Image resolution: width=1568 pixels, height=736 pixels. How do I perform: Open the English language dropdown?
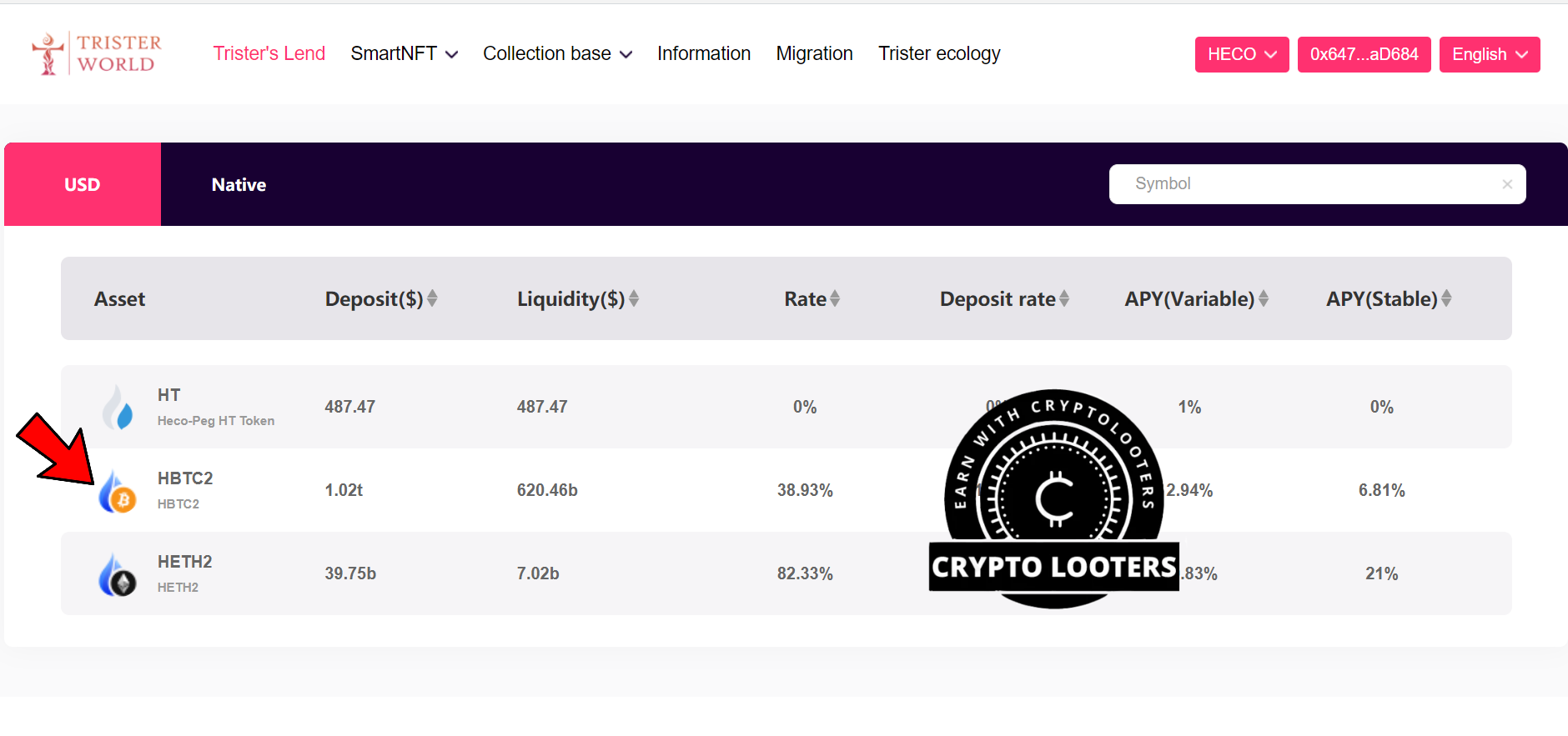tap(1490, 54)
